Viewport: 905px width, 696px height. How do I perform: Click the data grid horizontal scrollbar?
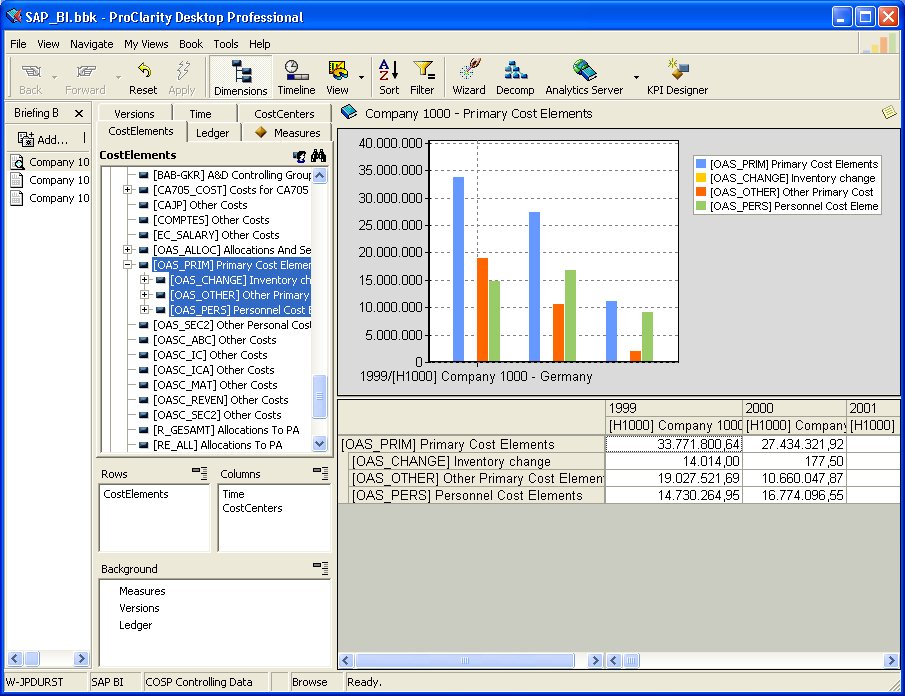[465, 661]
